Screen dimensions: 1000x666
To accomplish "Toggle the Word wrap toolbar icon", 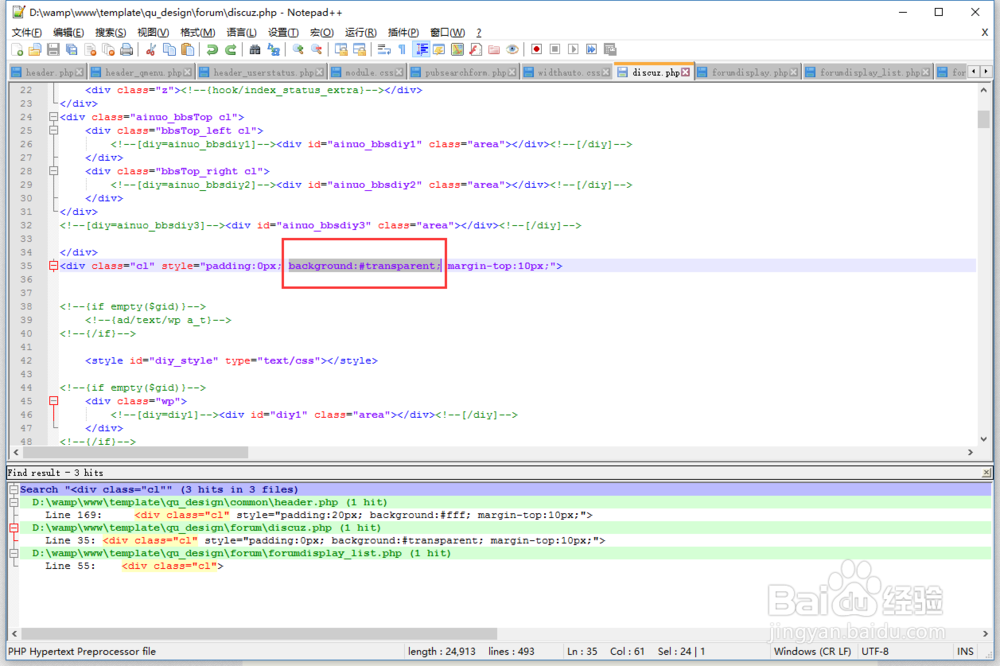I will tap(384, 50).
